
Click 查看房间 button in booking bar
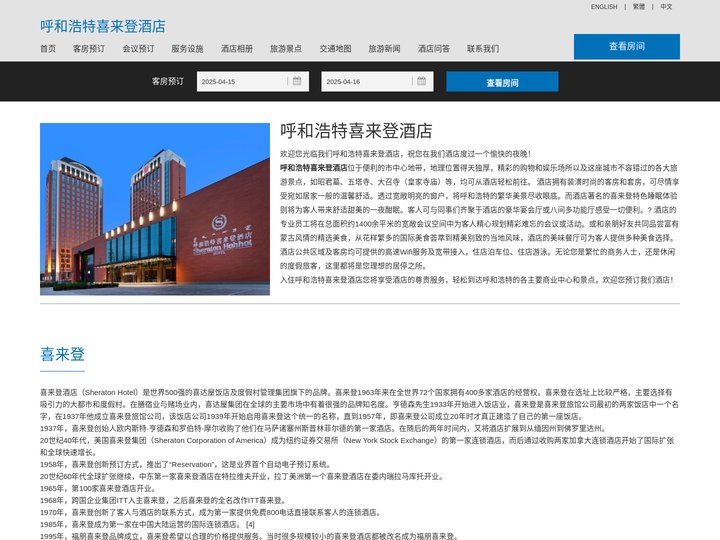(502, 82)
